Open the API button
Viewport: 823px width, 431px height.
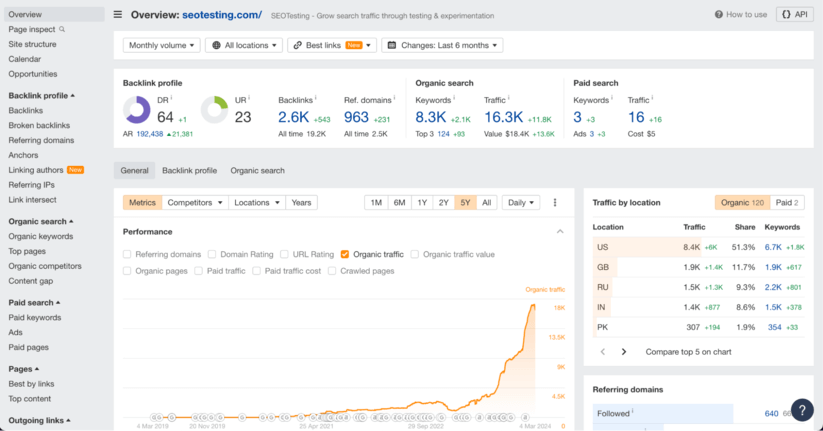pyautogui.click(x=794, y=15)
